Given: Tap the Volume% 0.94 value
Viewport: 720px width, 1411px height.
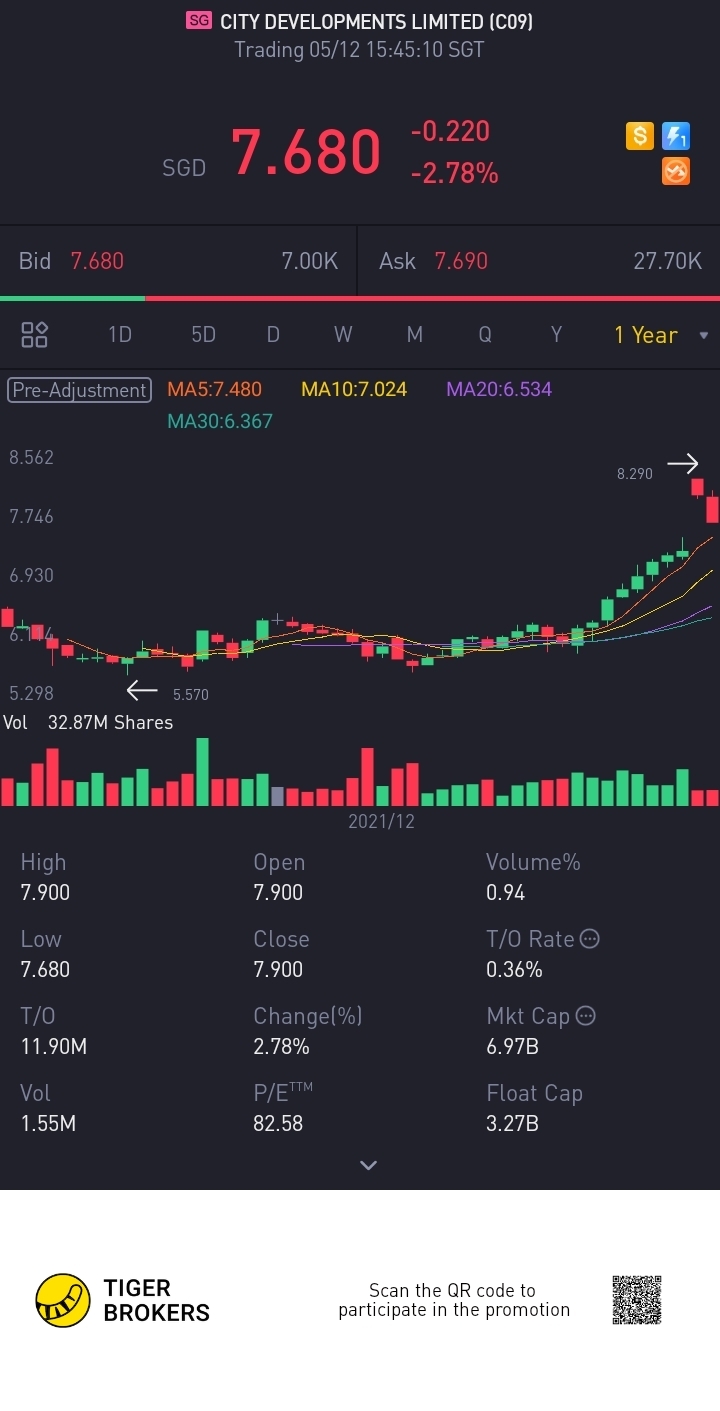Looking at the screenshot, I should pos(505,892).
